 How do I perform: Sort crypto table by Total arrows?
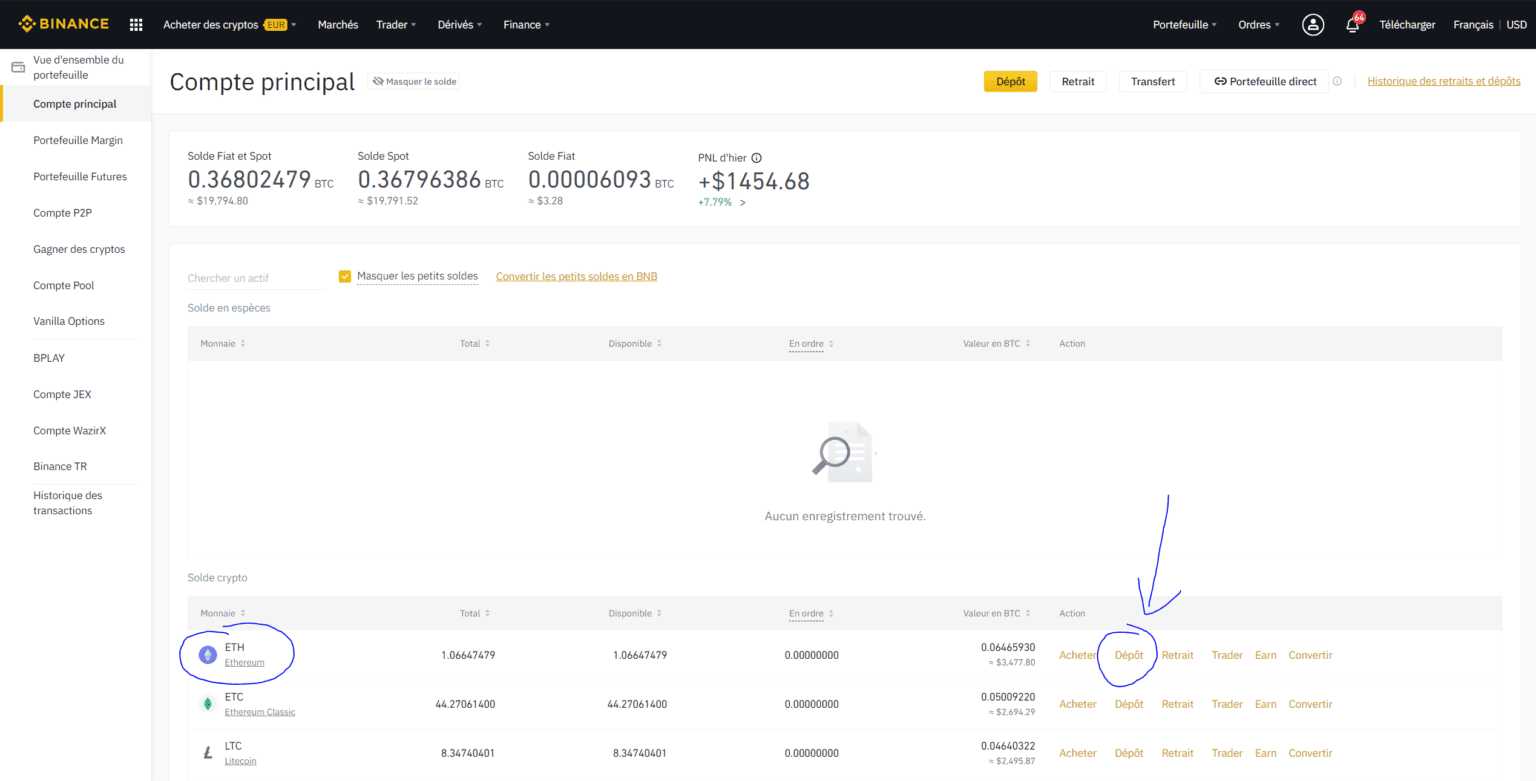click(x=488, y=613)
